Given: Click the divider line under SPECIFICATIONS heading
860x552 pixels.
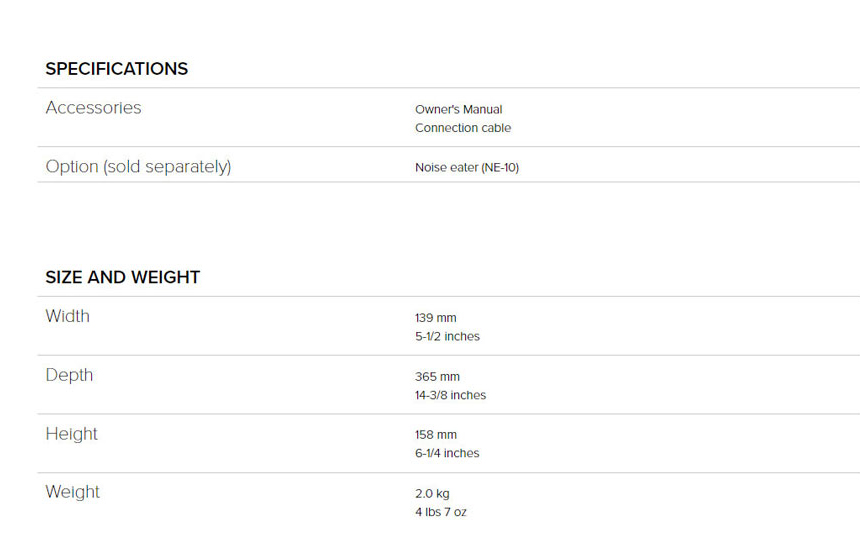Looking at the screenshot, I should [449, 88].
